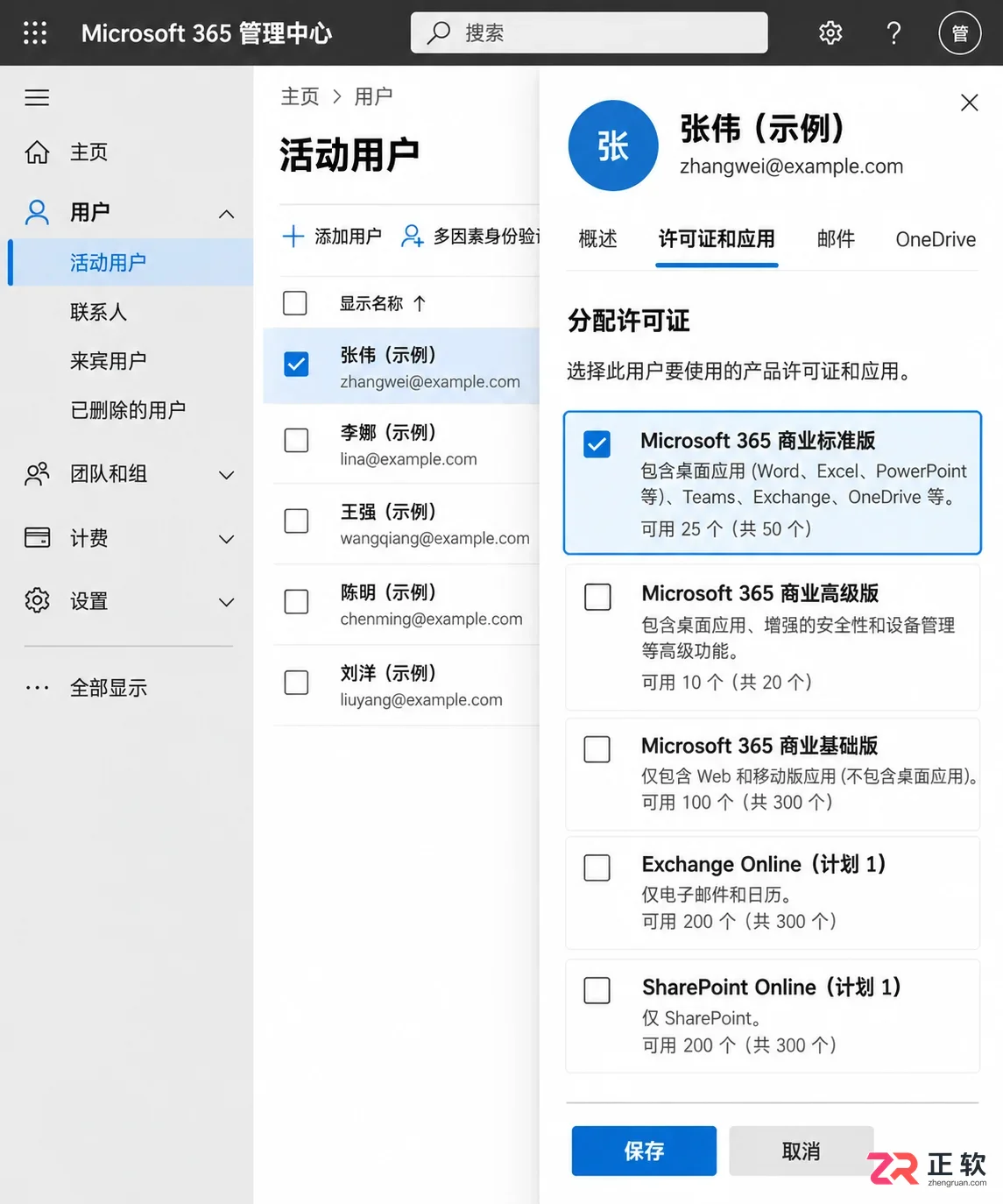Check SharePoint Online (计划 1) license
The image size is (1003, 1204).
[x=597, y=990]
